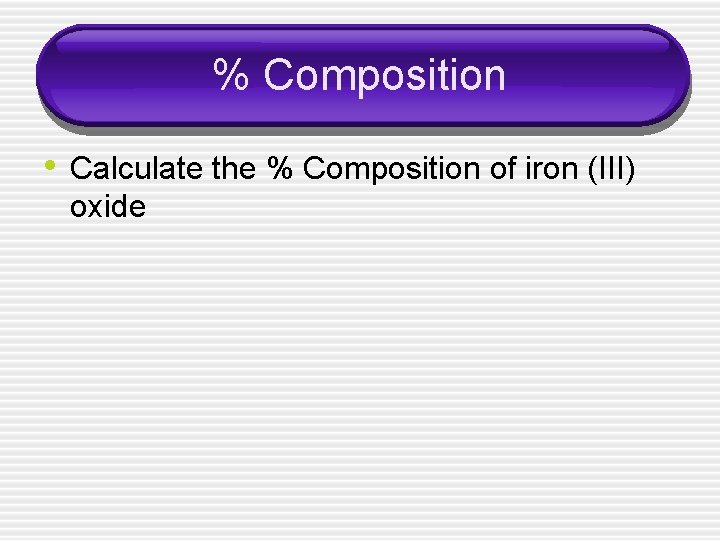Click the closing parenthesis after 'III'
The height and width of the screenshot is (540, 720).
pos(630,169)
